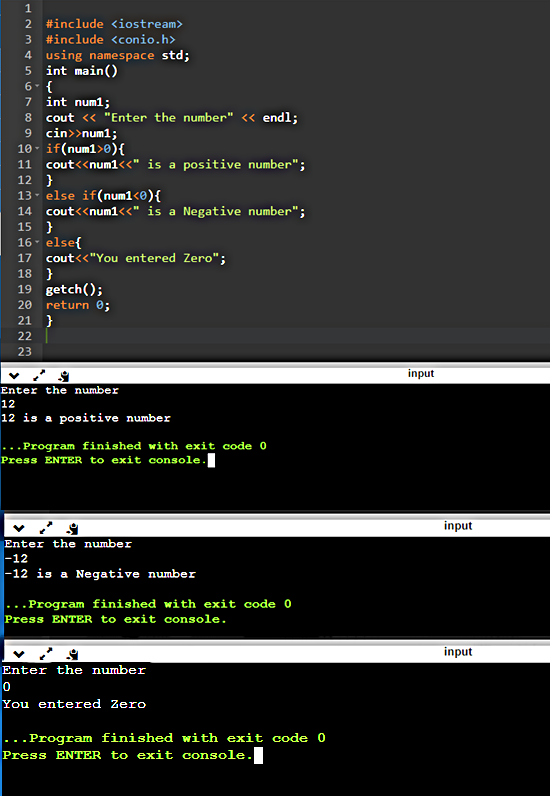Image resolution: width=550 pixels, height=796 pixels.
Task: Expand to fullscreen the console showing '-12 is a Negative number'
Action: 46,527
